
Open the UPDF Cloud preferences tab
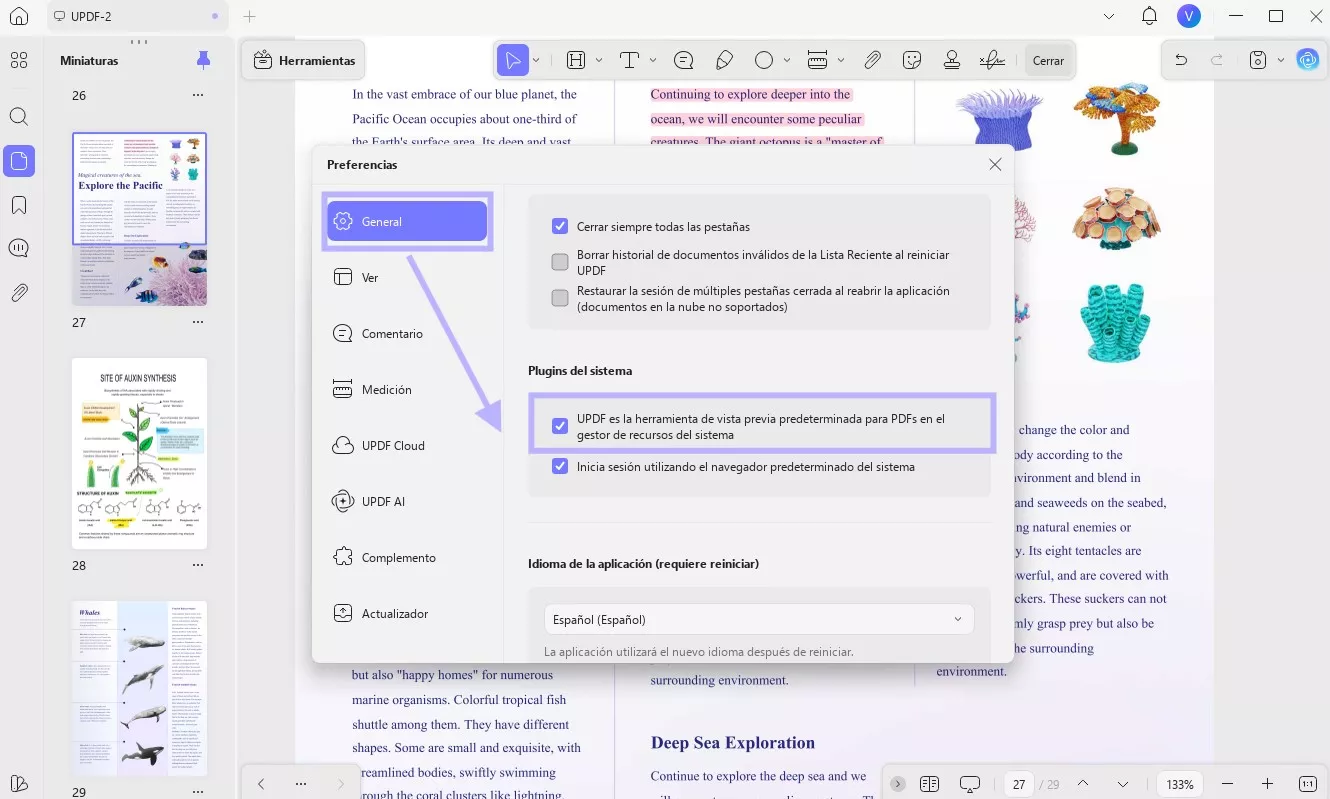407,445
